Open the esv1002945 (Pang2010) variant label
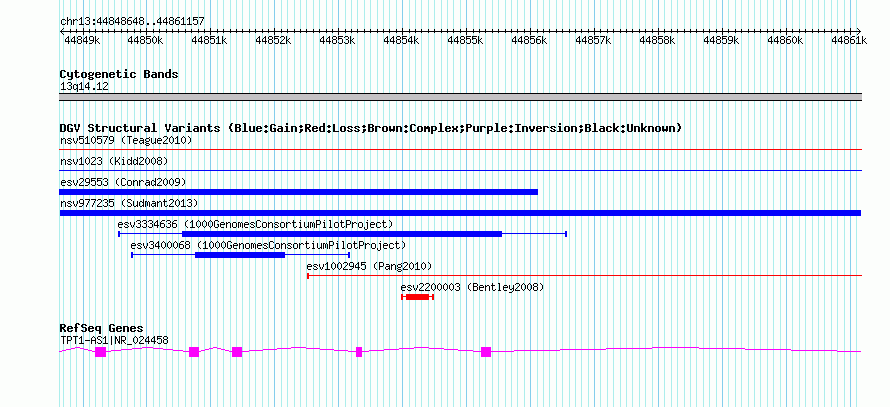 [x=370, y=266]
